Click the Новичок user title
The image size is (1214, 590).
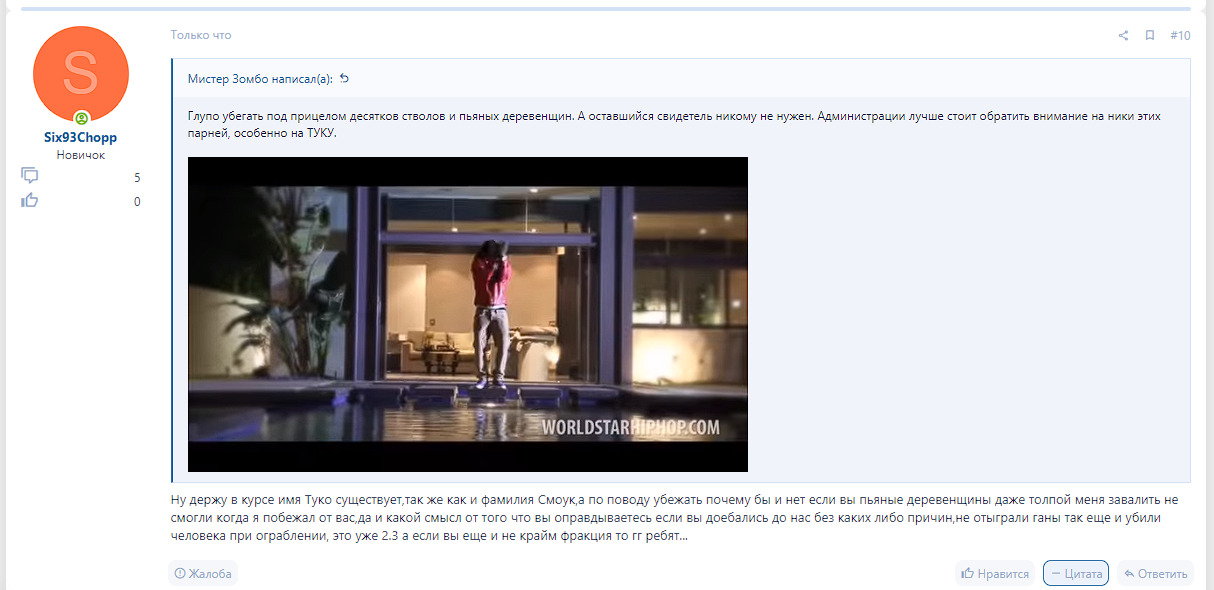81,155
